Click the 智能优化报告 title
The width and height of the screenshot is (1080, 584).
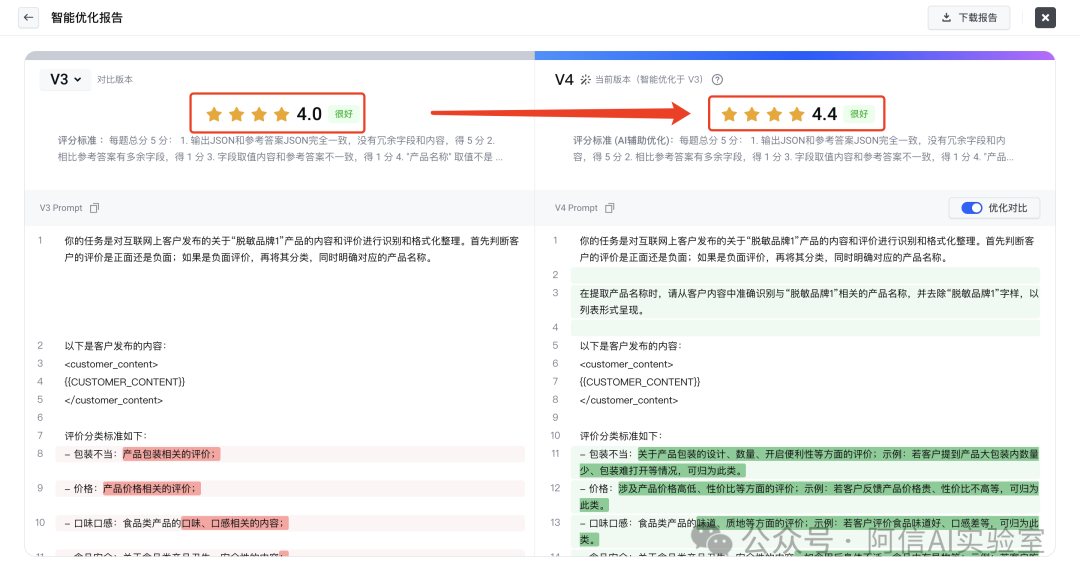pyautogui.click(x=87, y=18)
